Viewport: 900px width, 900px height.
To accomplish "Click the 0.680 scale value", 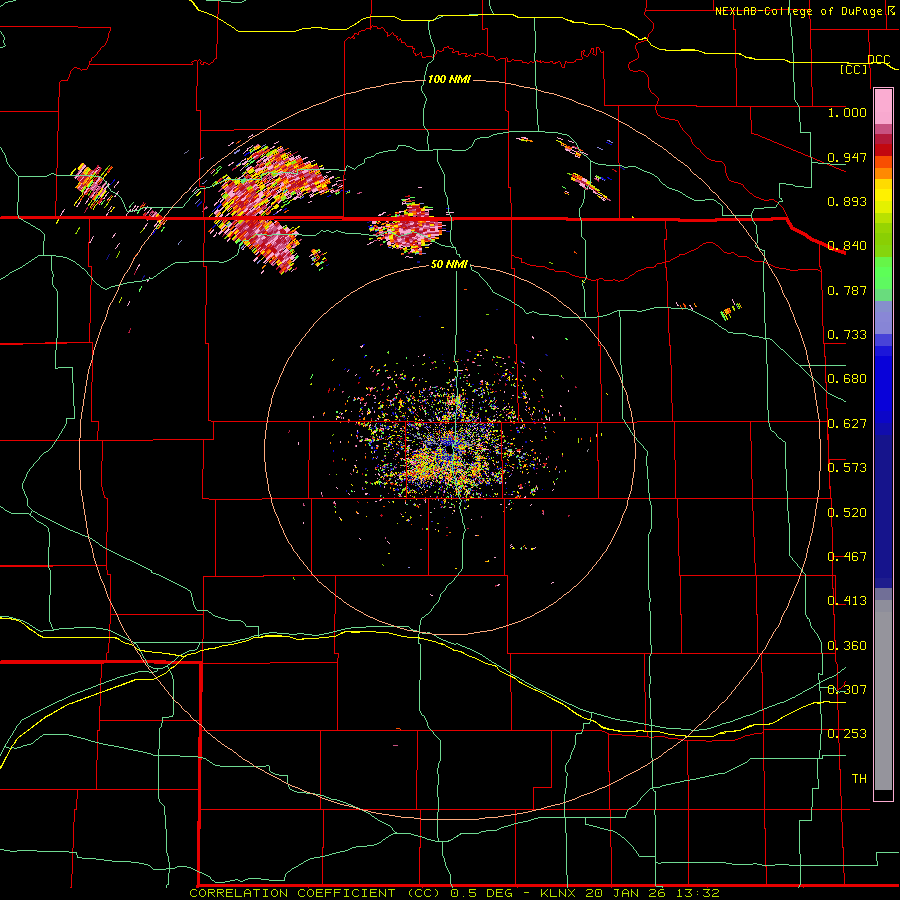I will [x=847, y=379].
